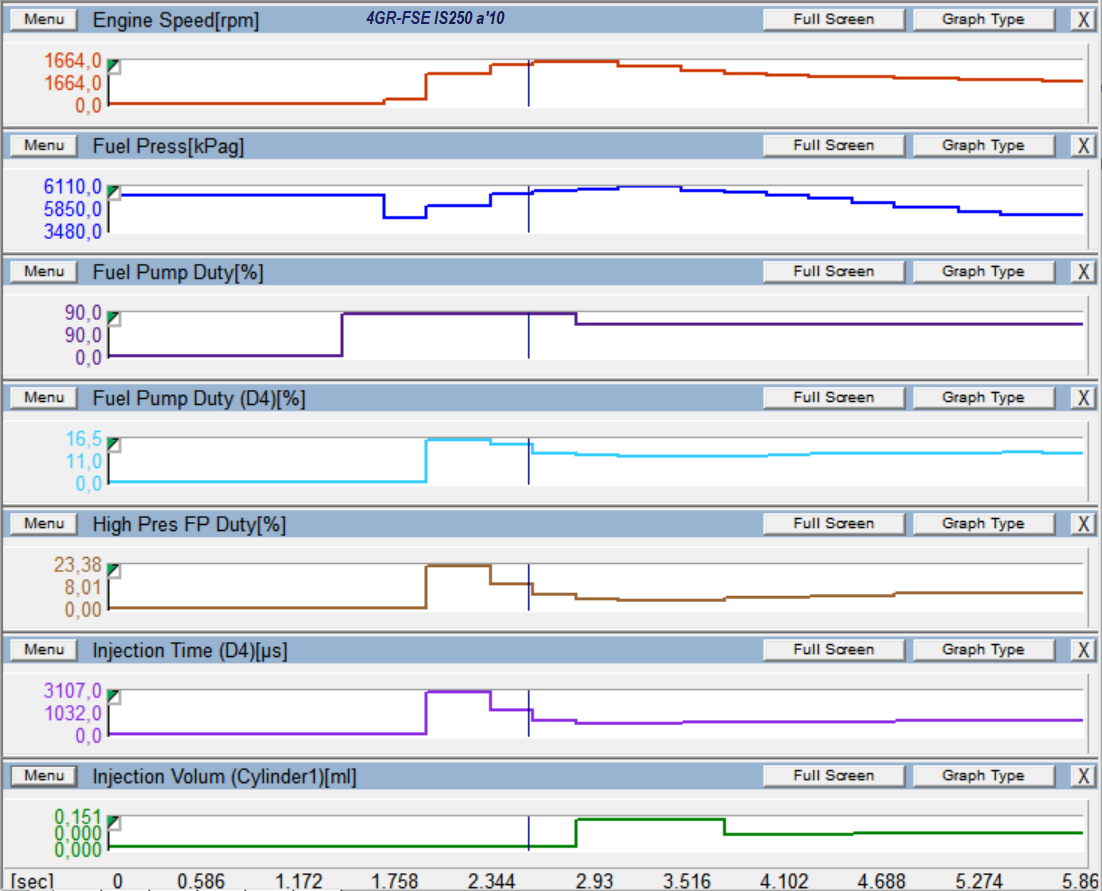Open the Menu for Engine Speed graph
Screen dimensions: 1102x891
[x=44, y=19]
